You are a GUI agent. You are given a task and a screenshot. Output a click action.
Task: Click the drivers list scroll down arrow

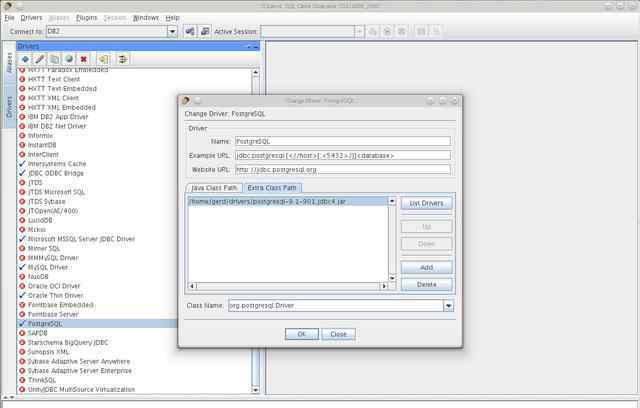[256, 390]
